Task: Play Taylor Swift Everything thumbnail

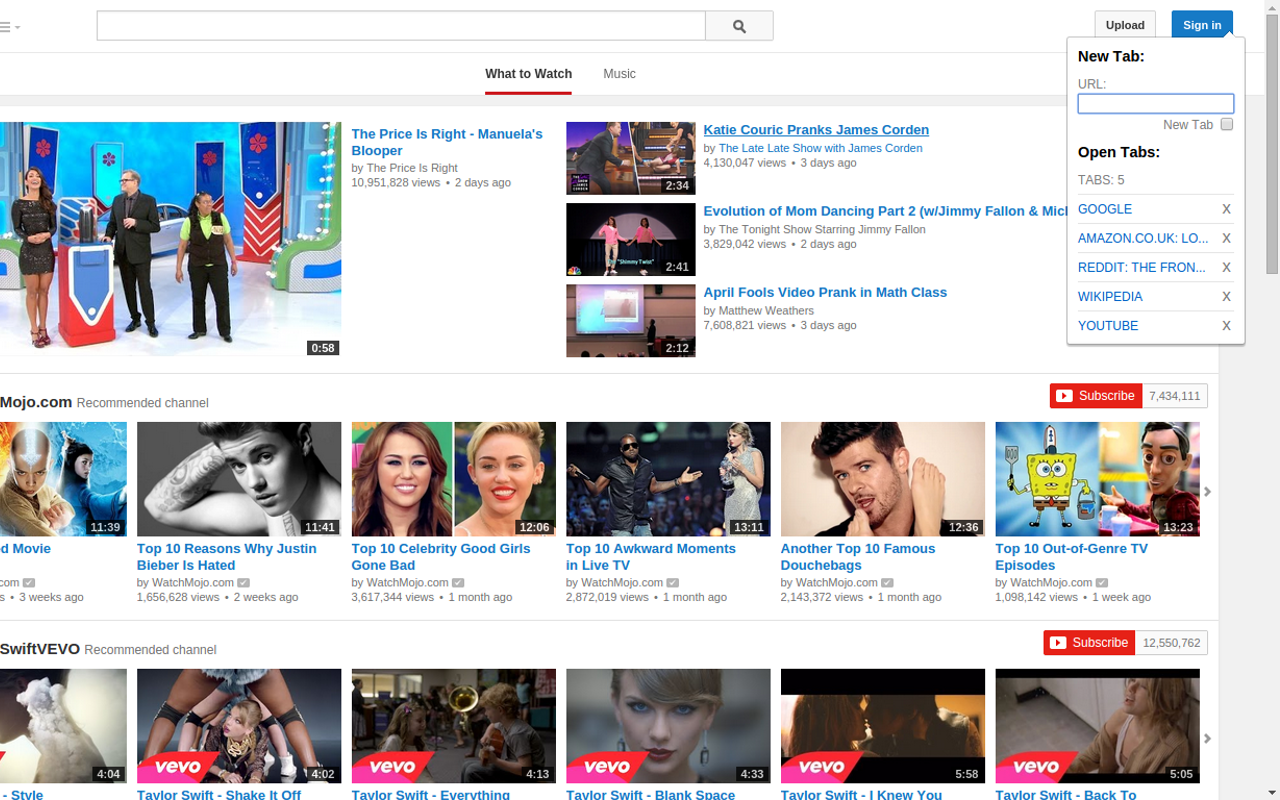Action: pyautogui.click(x=453, y=726)
